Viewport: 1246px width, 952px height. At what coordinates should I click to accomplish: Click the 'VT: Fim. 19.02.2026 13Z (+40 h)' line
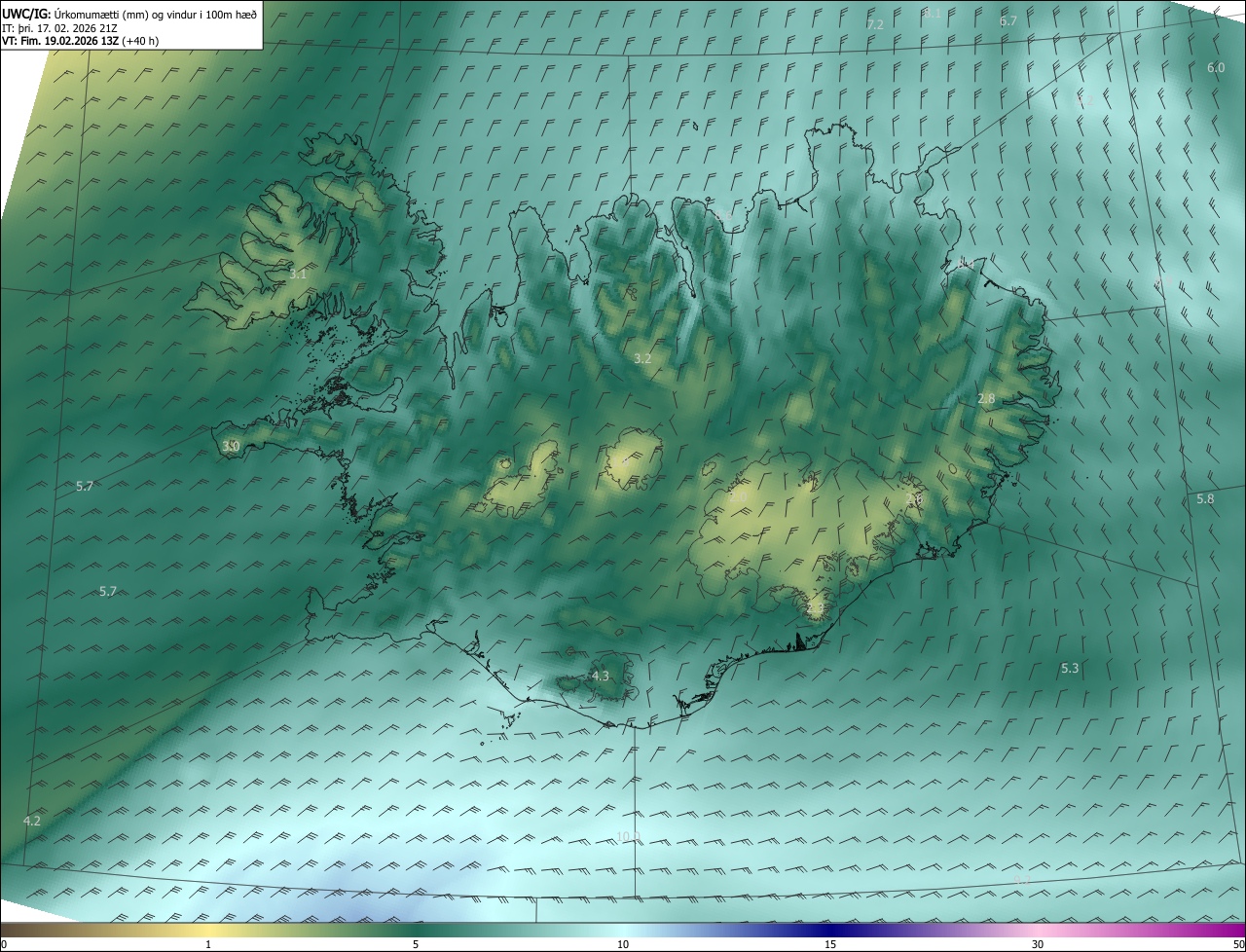tap(80, 41)
